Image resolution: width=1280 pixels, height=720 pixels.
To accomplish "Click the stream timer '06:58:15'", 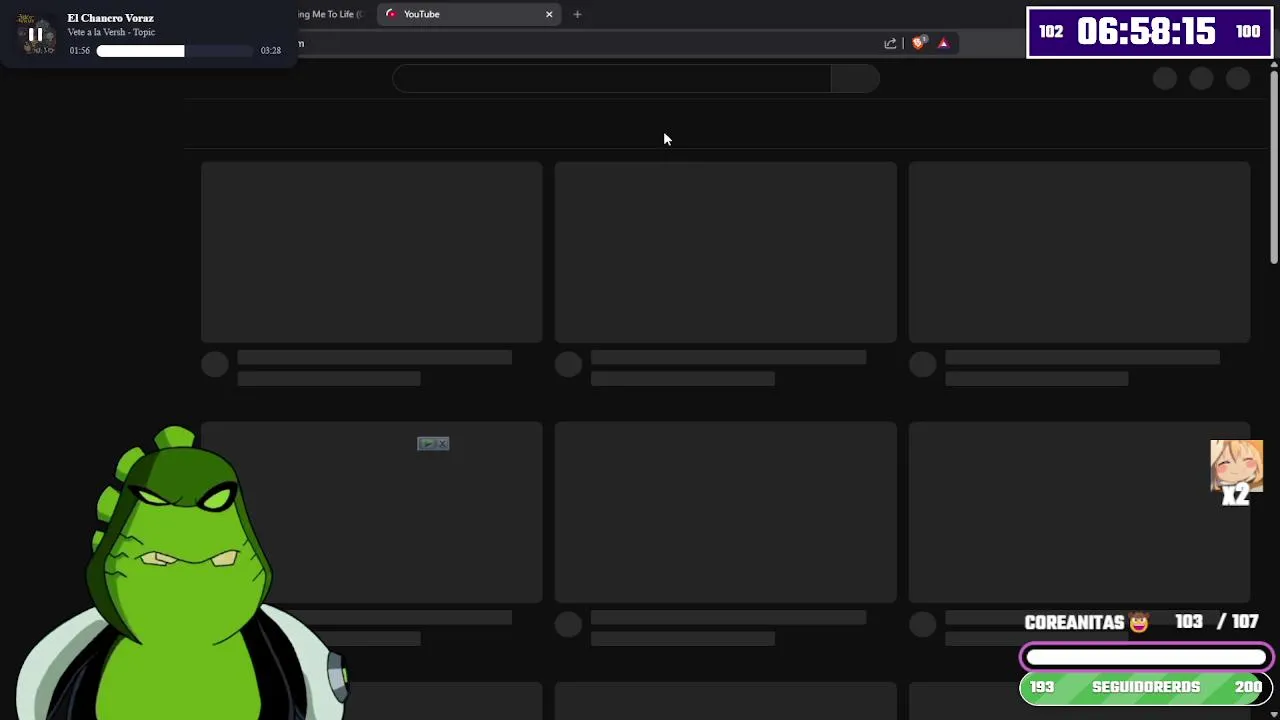I will pyautogui.click(x=1146, y=32).
